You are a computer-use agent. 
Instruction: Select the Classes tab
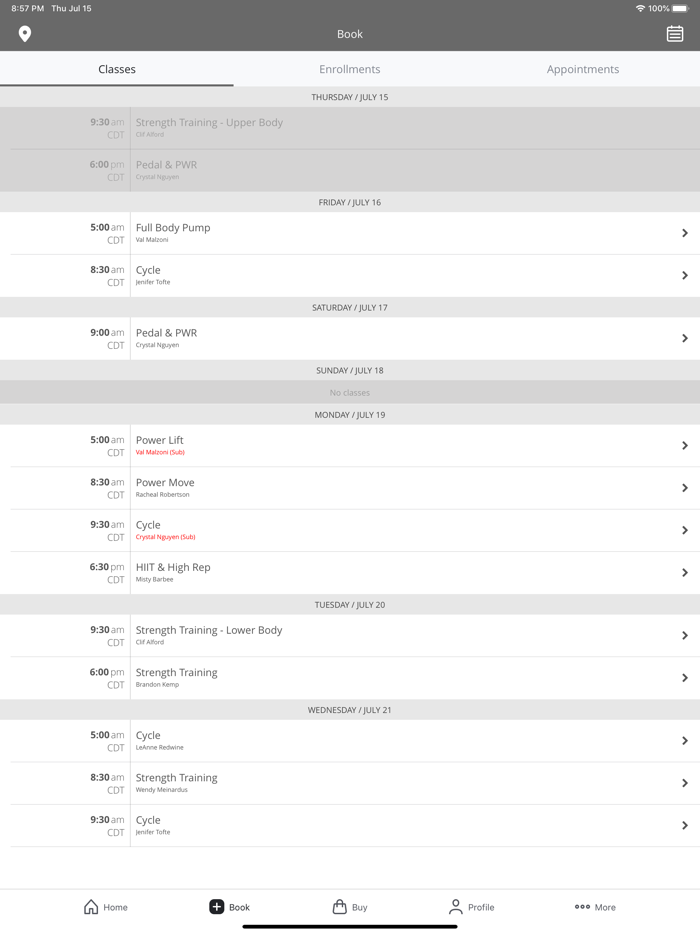pos(117,69)
